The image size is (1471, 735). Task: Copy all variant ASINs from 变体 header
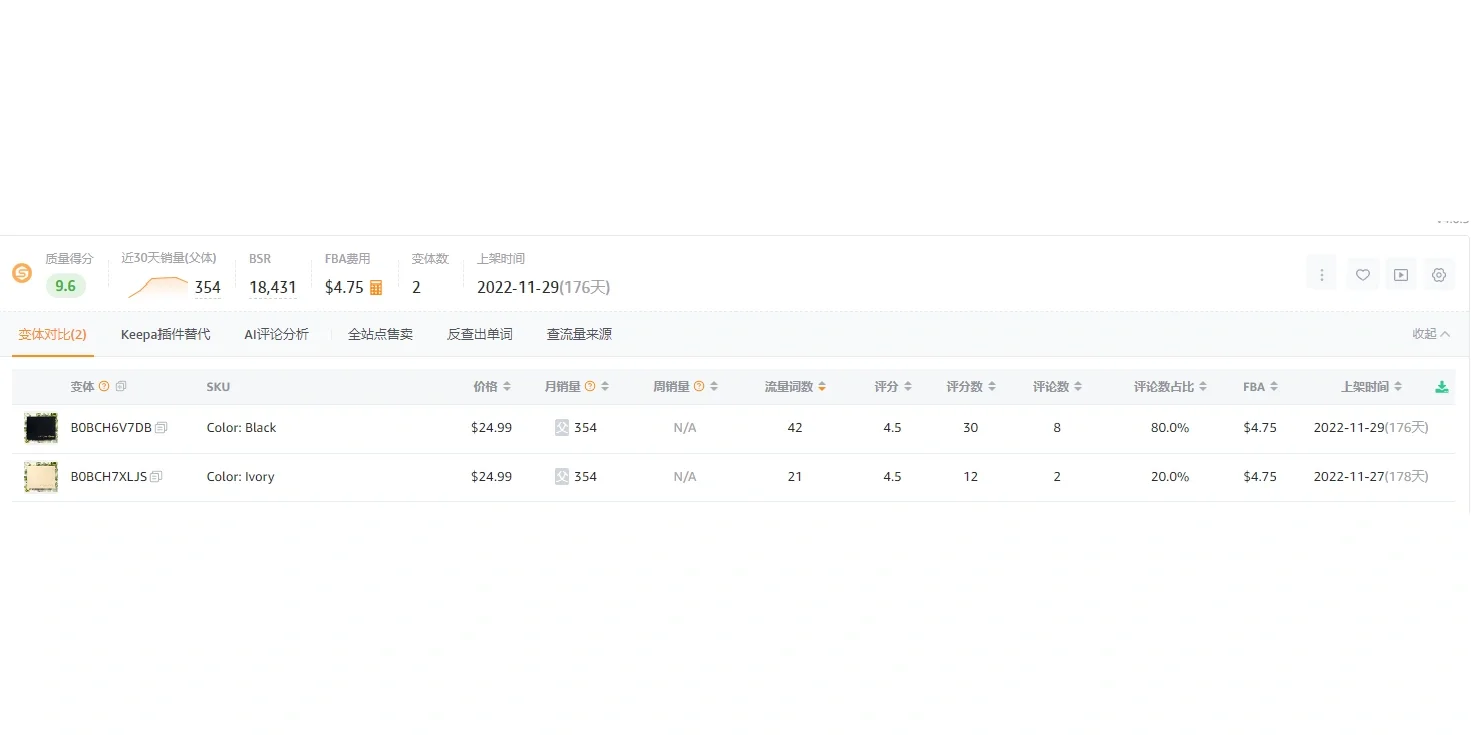(x=121, y=387)
